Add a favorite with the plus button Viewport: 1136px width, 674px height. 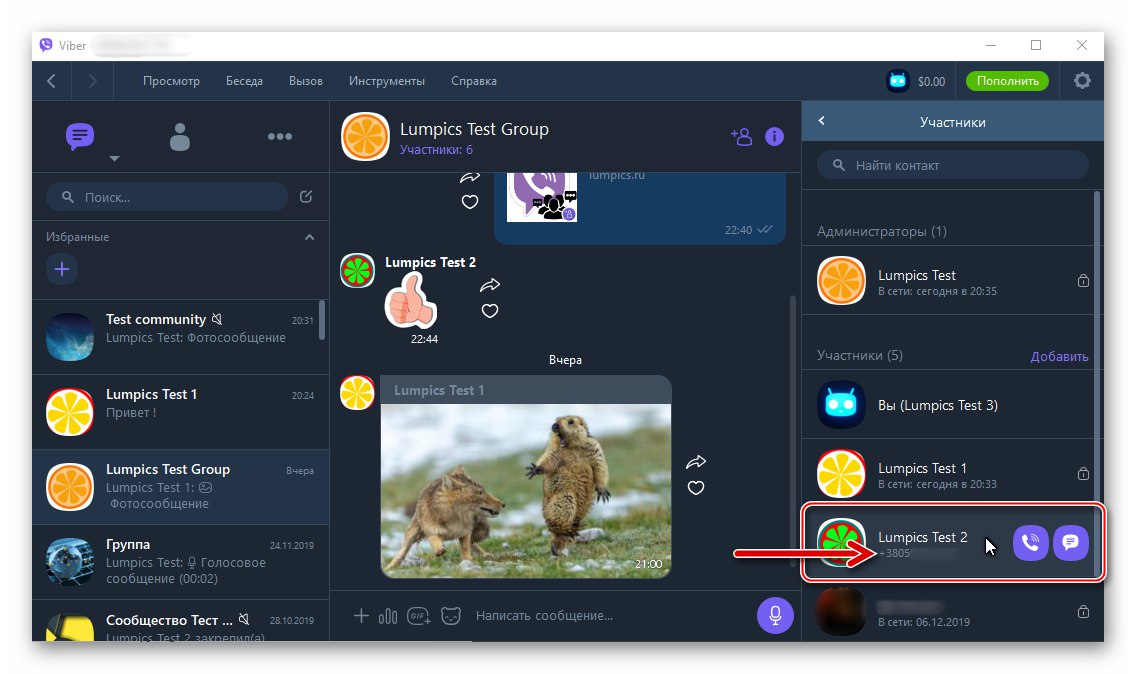click(x=62, y=270)
